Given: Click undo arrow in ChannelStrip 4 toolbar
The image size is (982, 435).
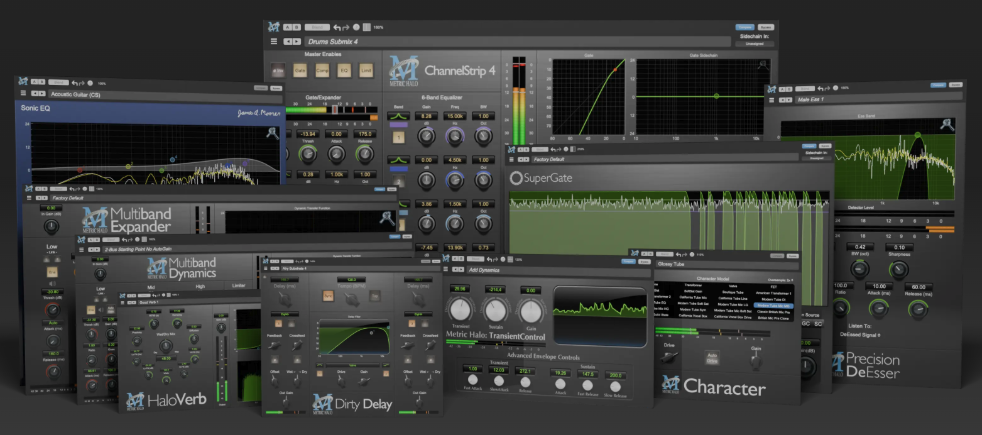Looking at the screenshot, I should coord(337,28).
